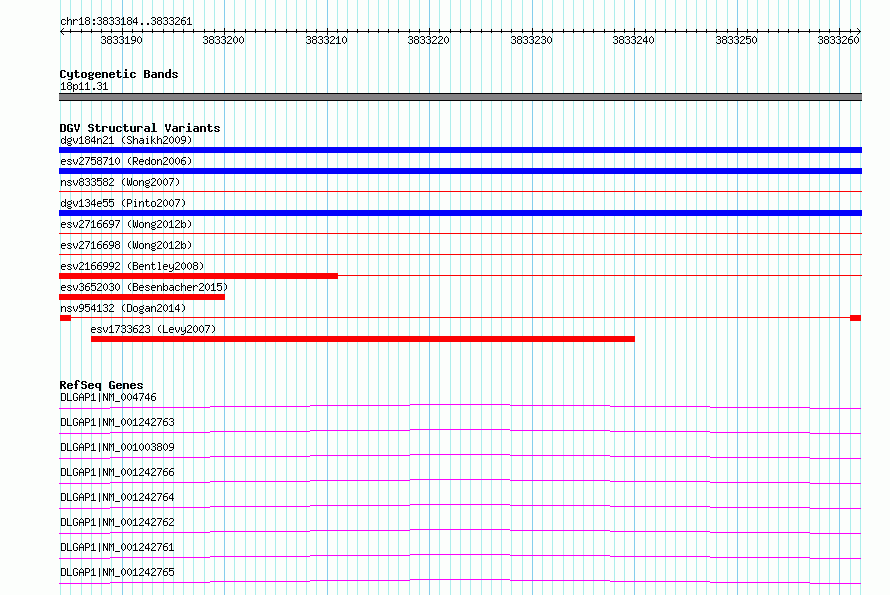
Task: Click the blue bar of dgv184n21
Action: 460,150
